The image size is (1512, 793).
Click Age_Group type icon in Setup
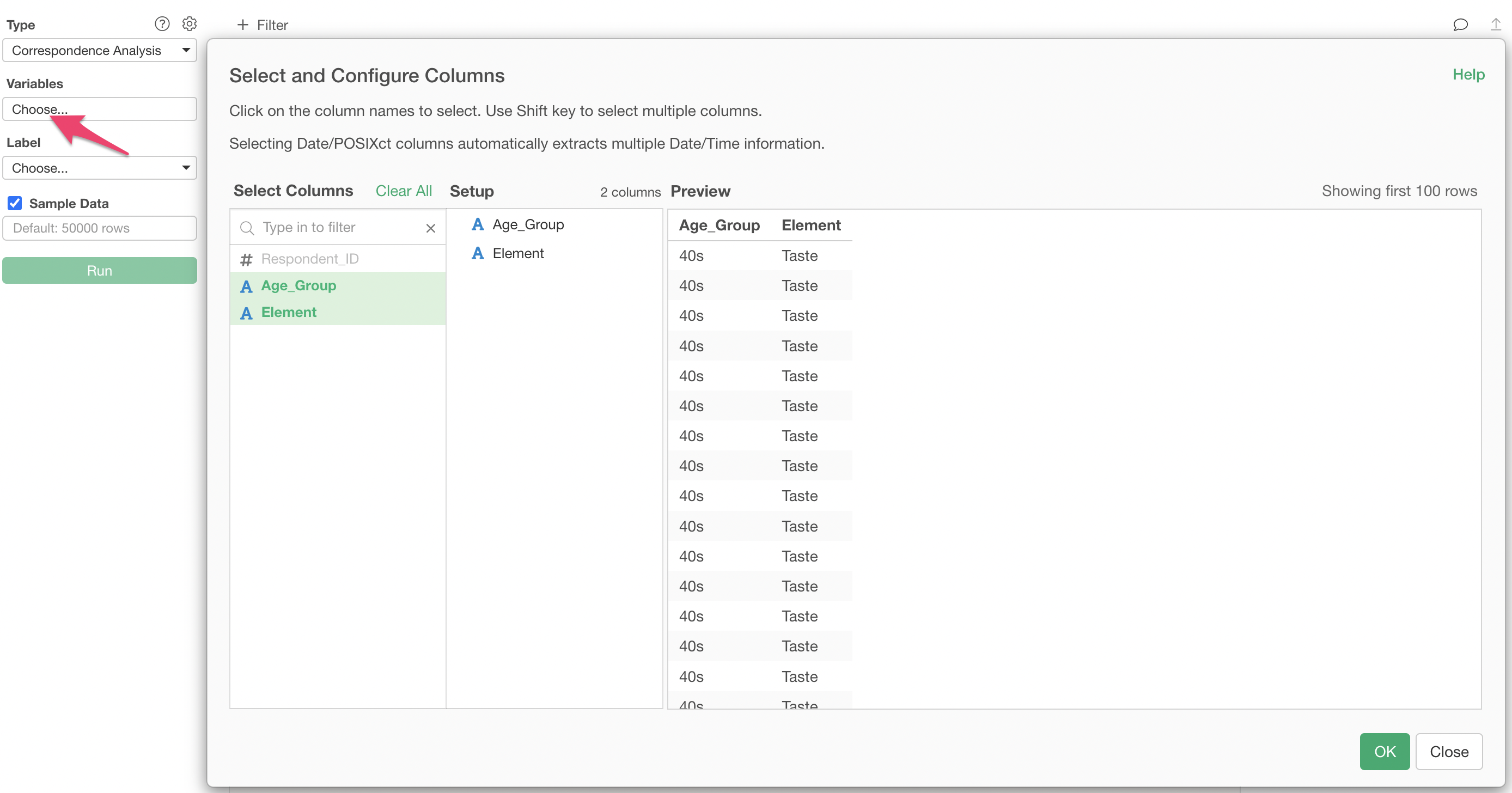tap(478, 224)
